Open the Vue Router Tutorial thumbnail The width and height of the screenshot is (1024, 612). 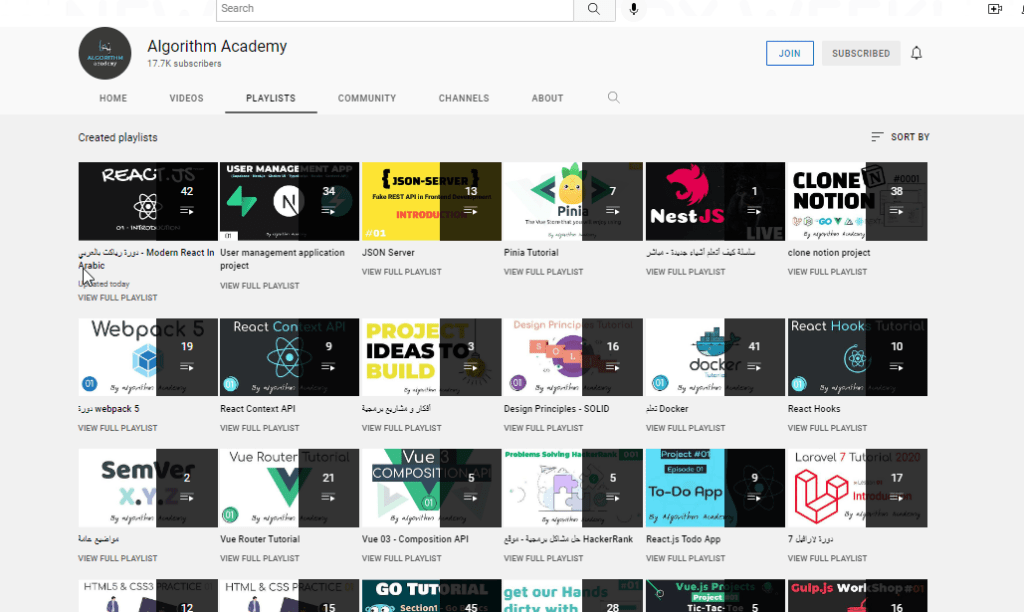[x=289, y=487]
